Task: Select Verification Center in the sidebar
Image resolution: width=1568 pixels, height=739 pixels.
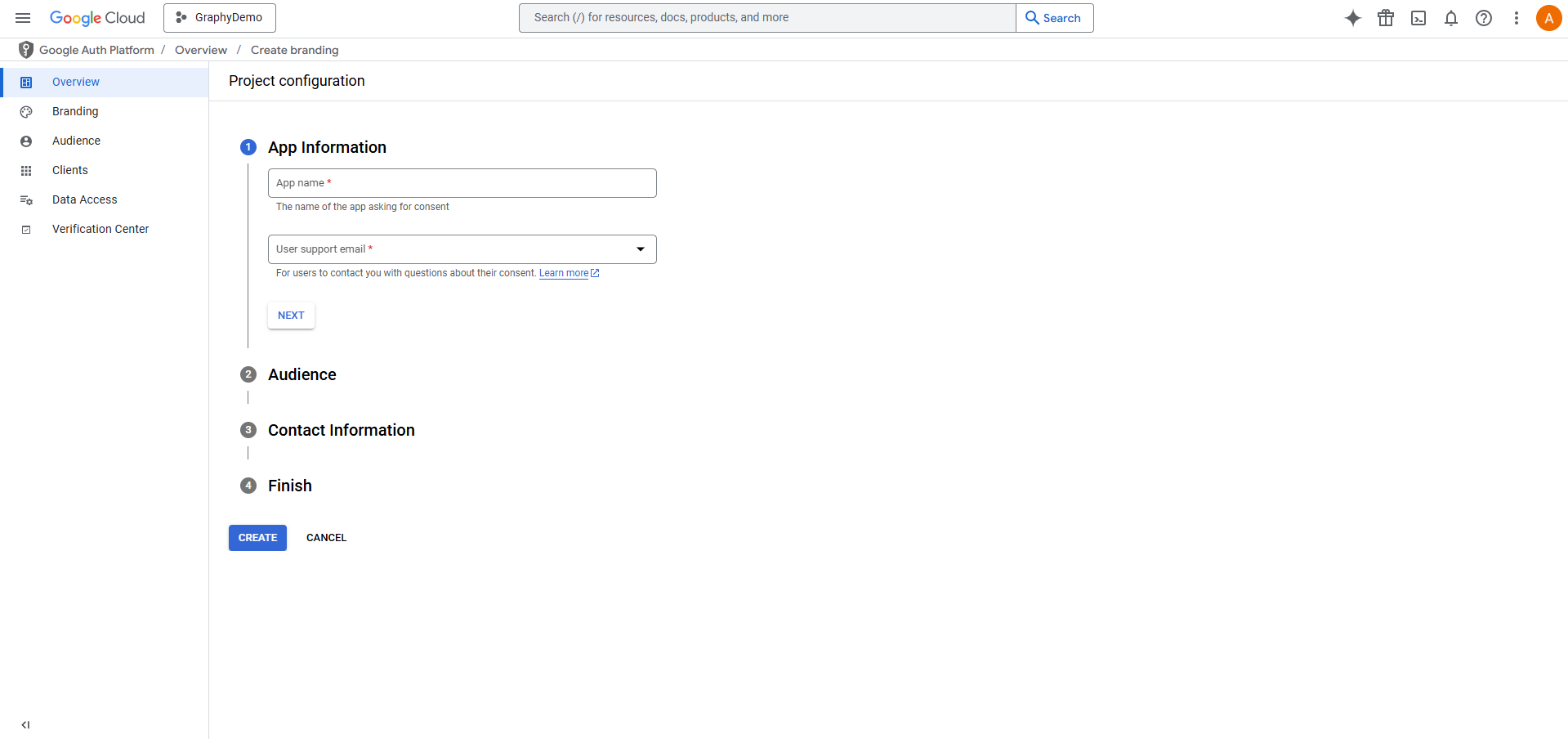Action: 101,229
